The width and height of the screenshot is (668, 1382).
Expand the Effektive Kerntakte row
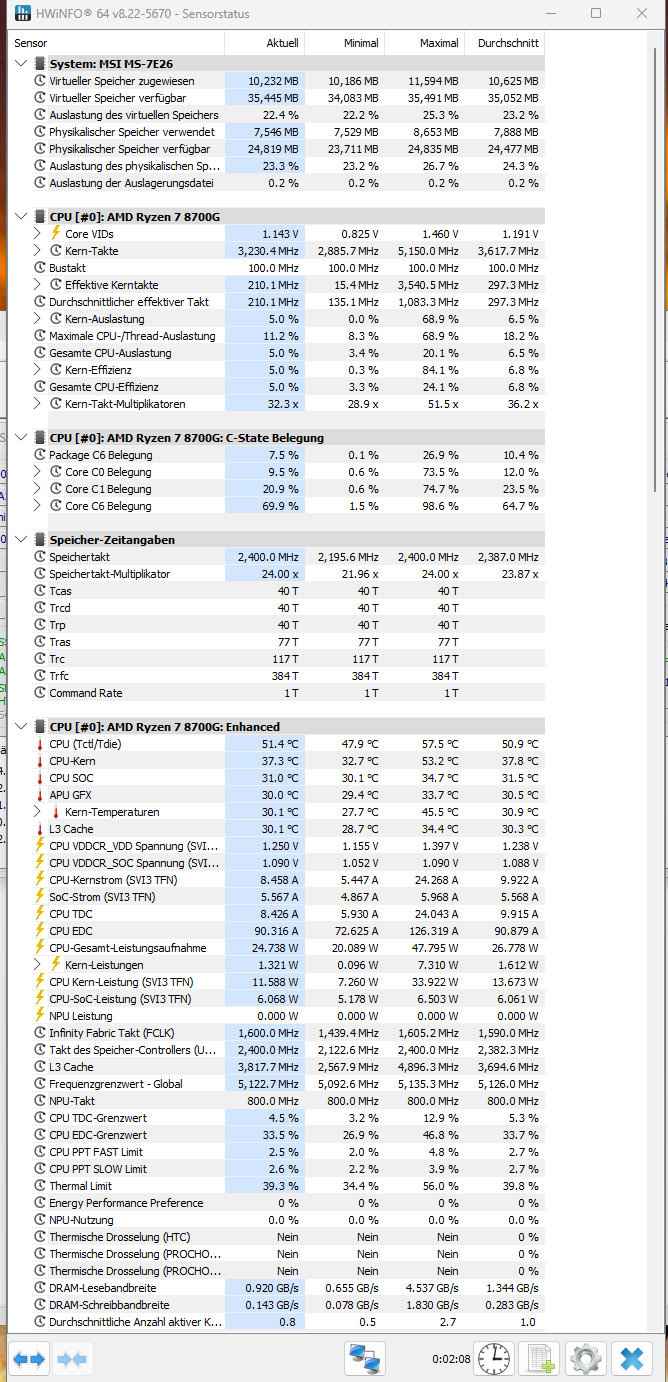pyautogui.click(x=39, y=285)
